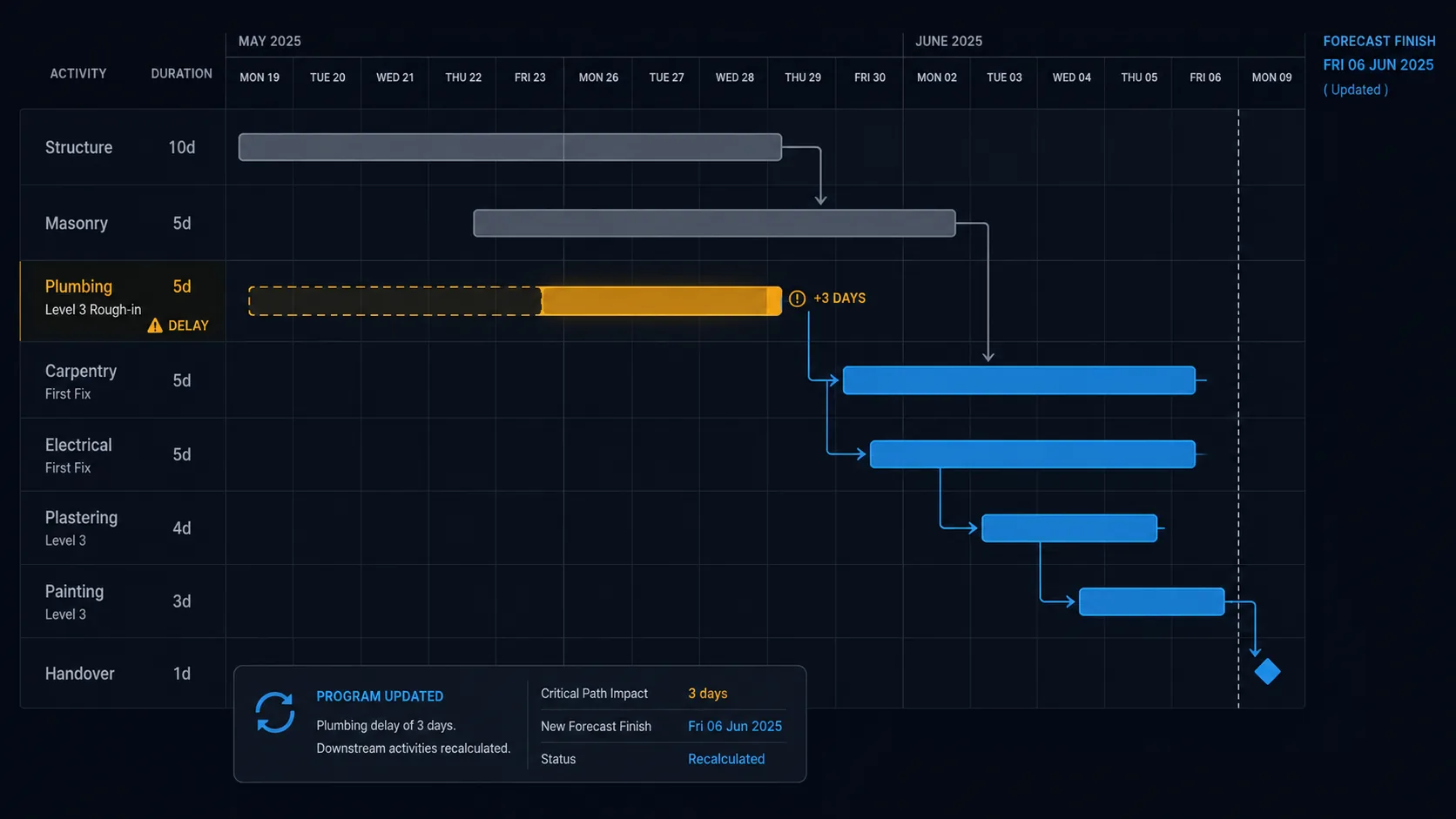Select the Painting Level 3 bar
Viewport: 1456px width, 819px height.
tap(1151, 601)
